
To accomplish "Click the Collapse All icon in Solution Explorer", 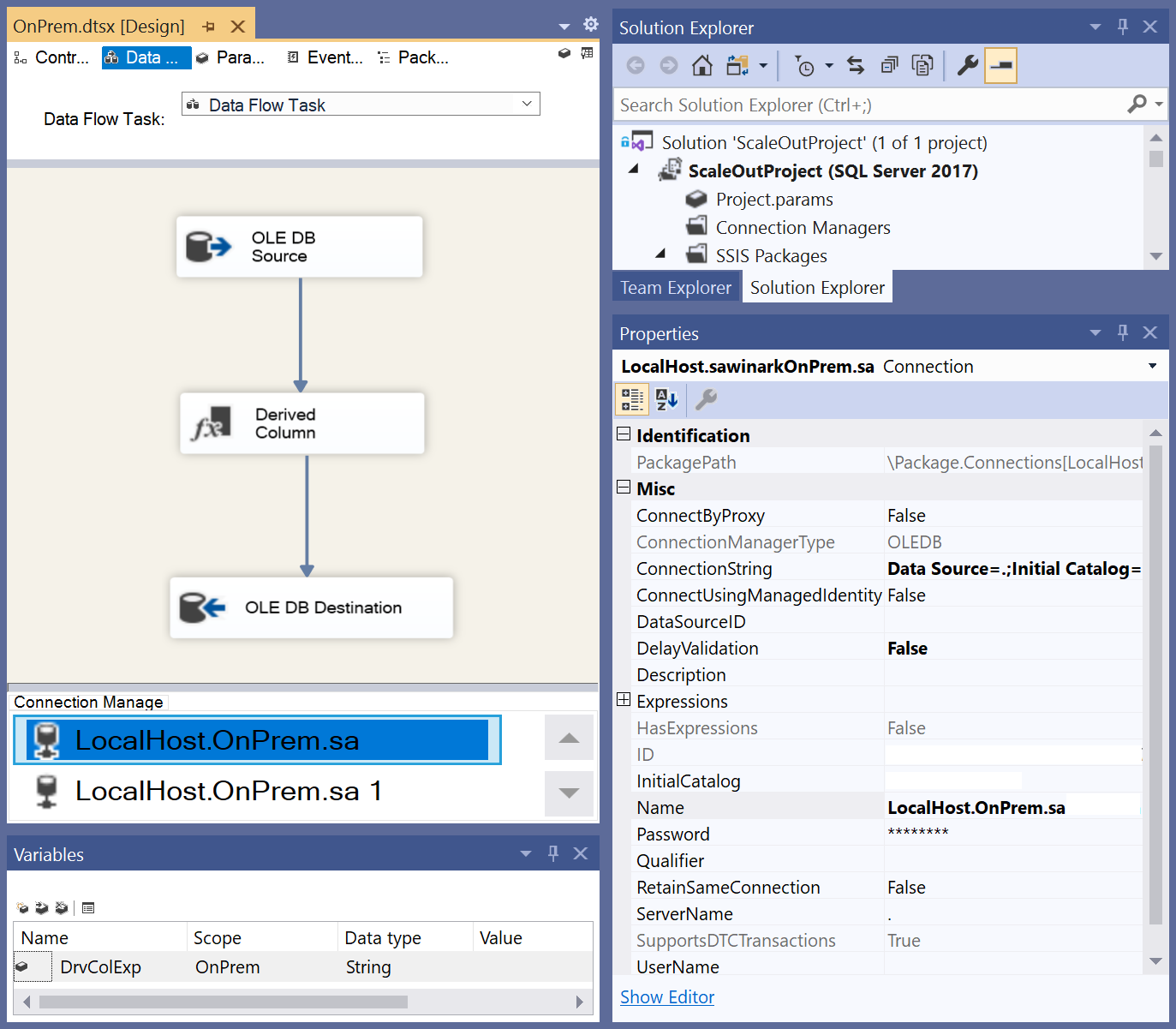I will click(889, 65).
